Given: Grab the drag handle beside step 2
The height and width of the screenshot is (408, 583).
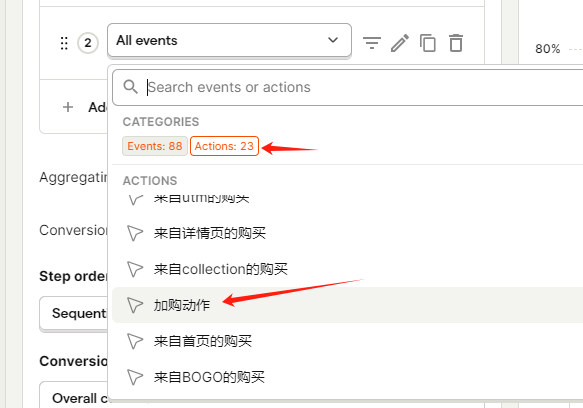Looking at the screenshot, I should [64, 43].
